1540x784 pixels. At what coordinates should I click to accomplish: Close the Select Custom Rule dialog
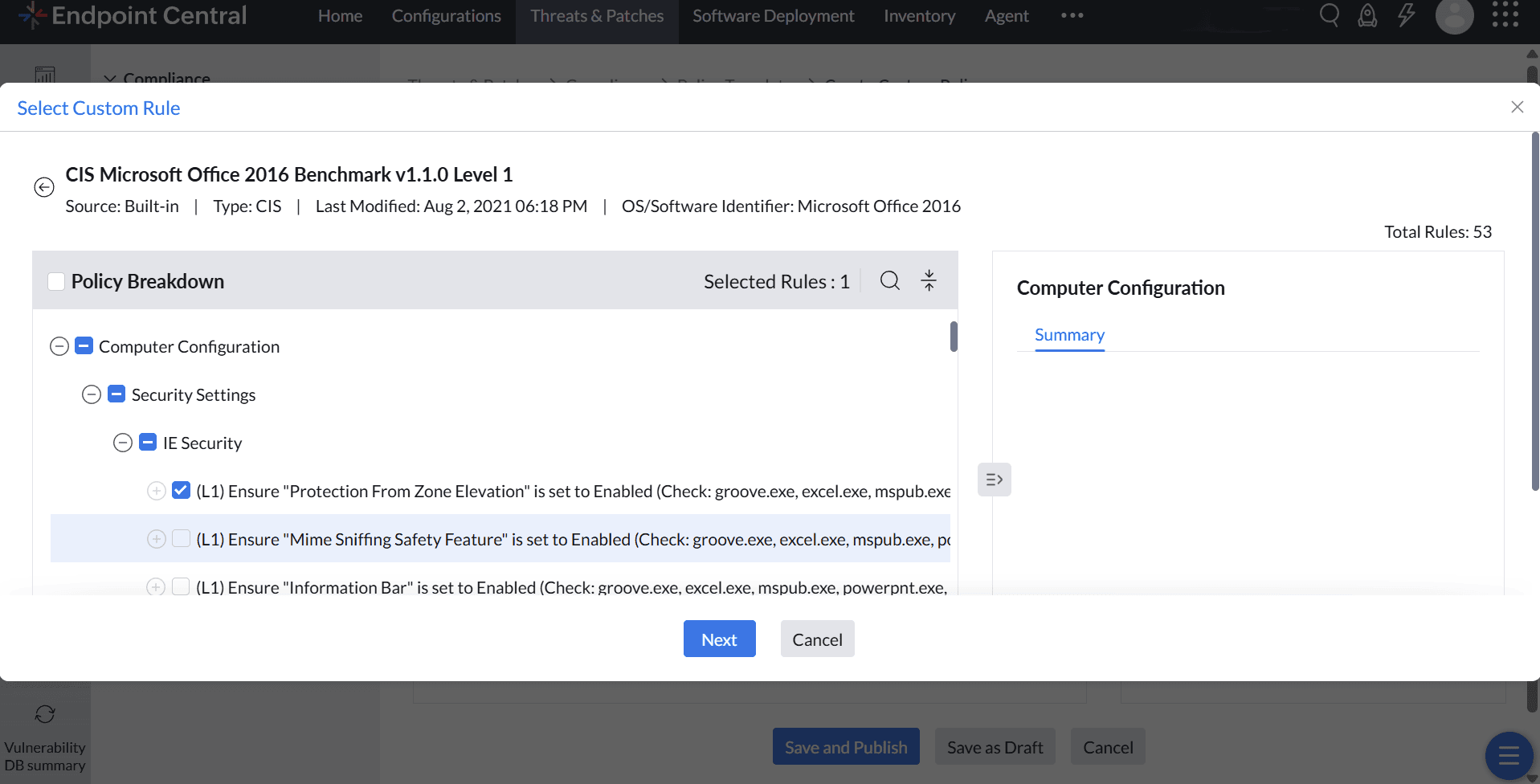1518,107
